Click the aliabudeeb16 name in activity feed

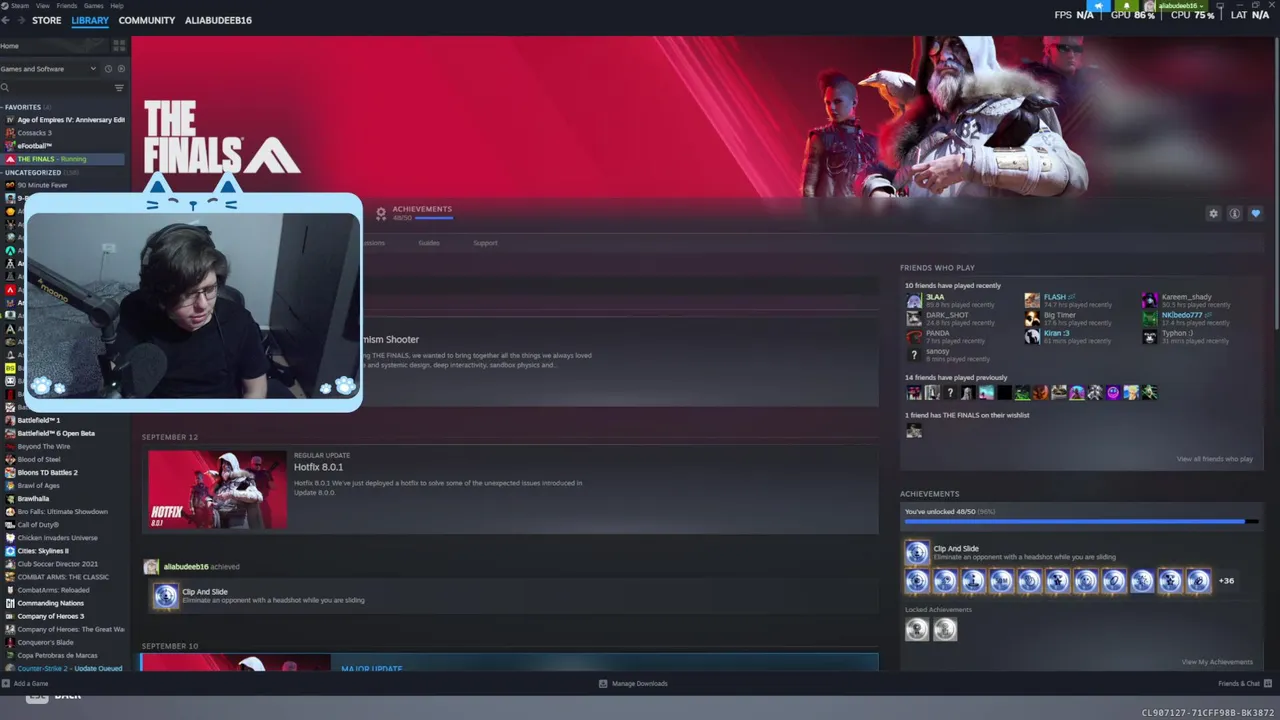(185, 567)
